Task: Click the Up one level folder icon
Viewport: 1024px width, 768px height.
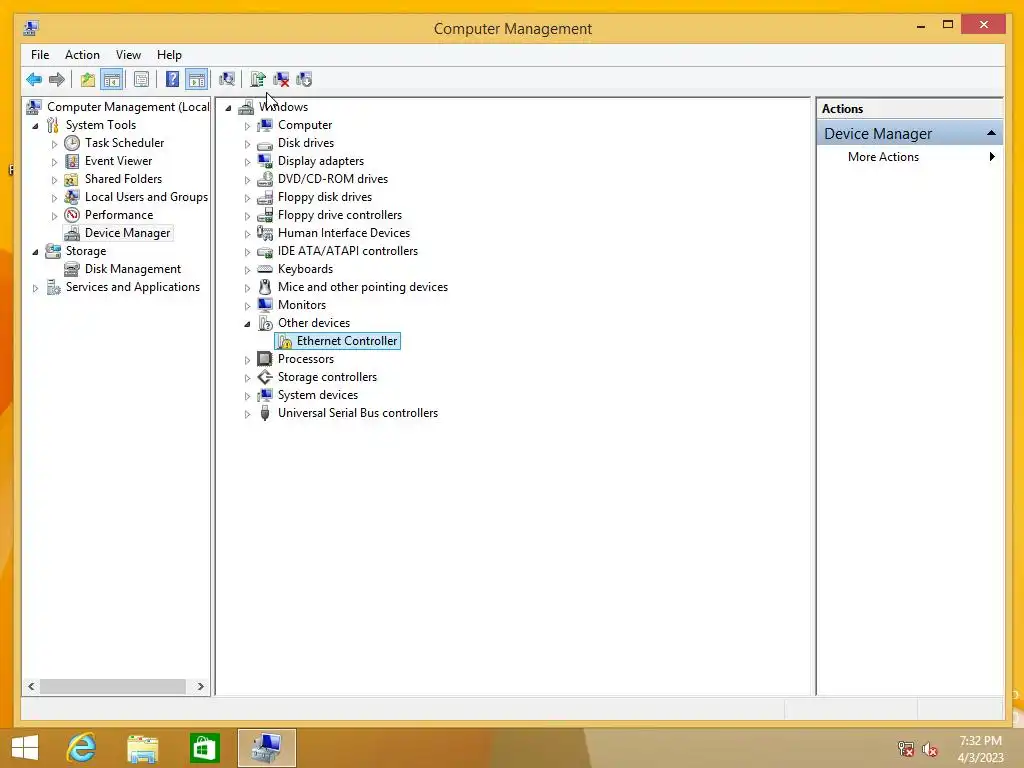Action: [88, 80]
